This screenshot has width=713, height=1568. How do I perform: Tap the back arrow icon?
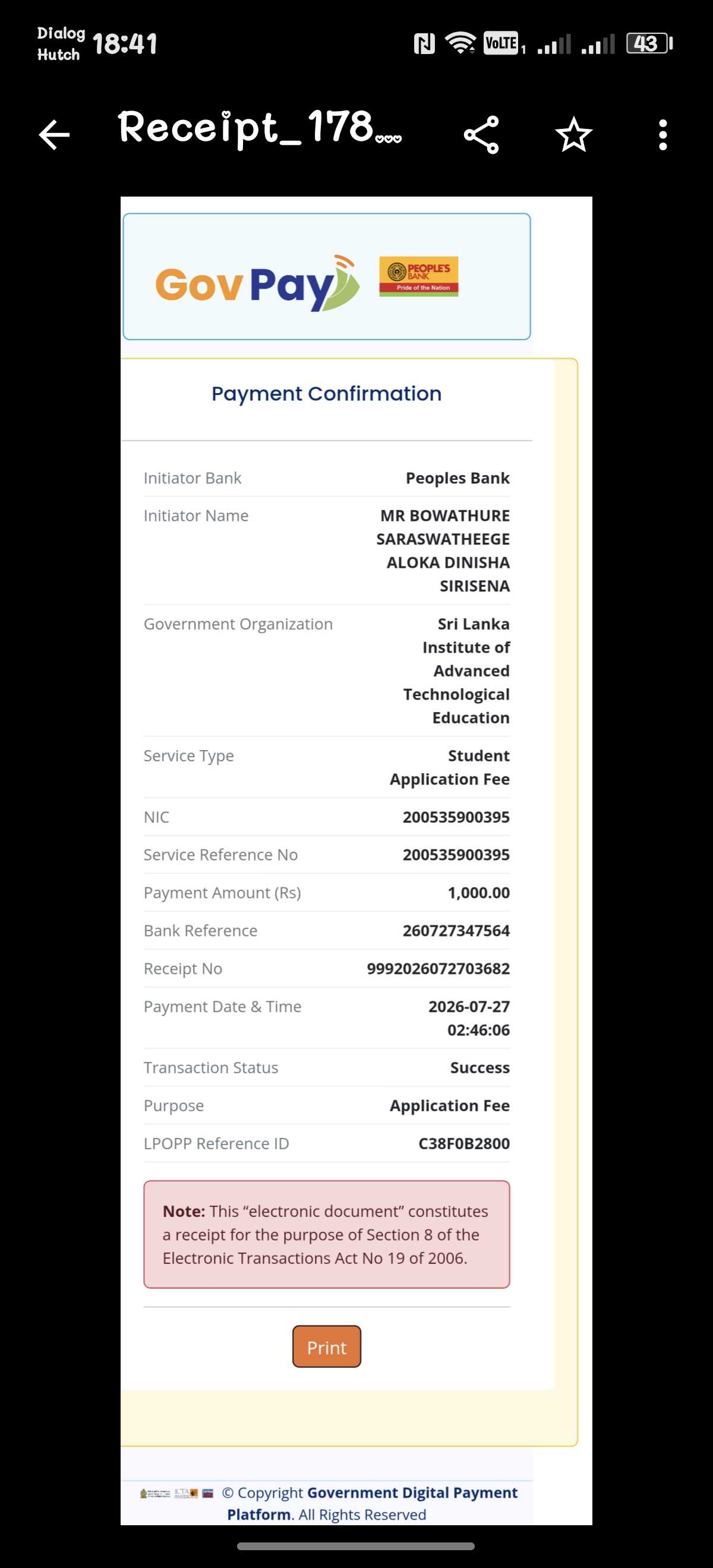pos(54,134)
